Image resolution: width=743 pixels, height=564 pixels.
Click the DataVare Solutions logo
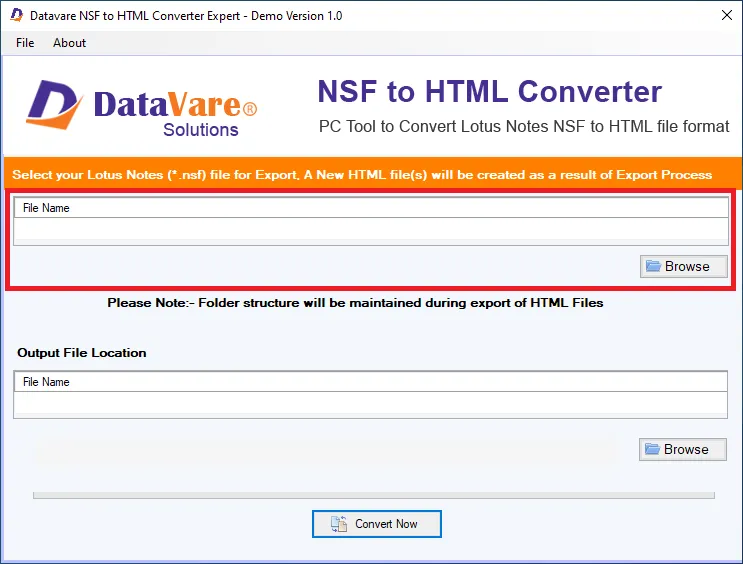(141, 108)
